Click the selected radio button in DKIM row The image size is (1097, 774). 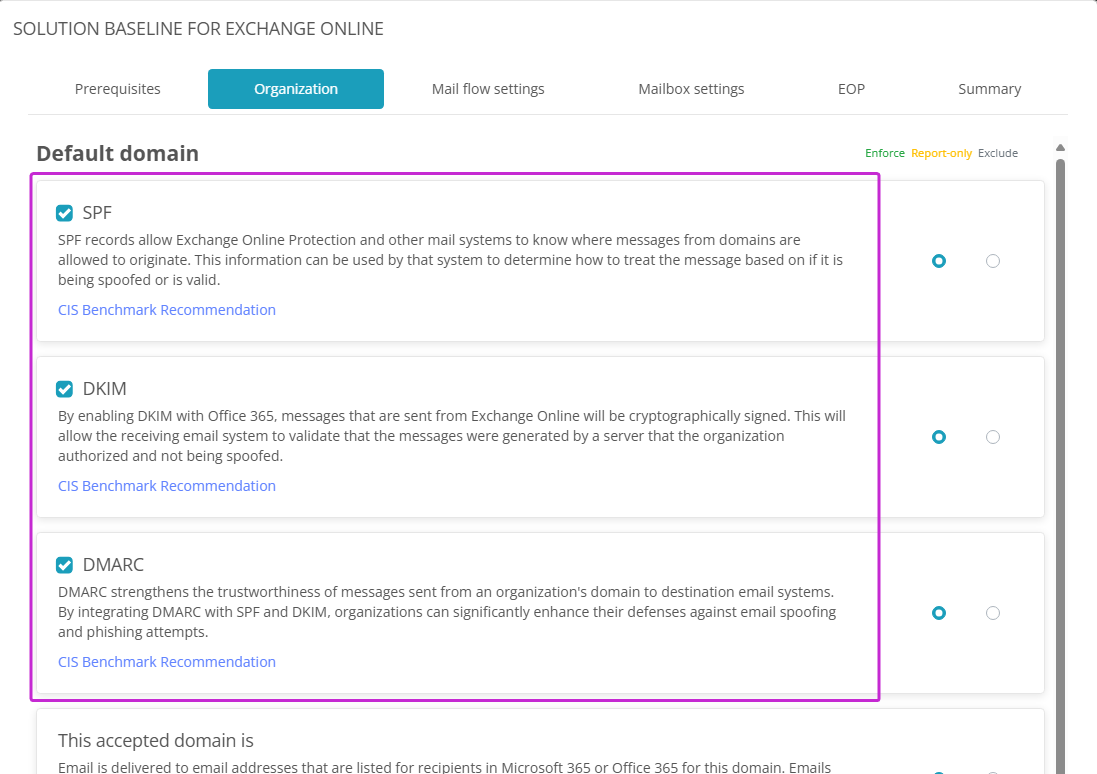click(x=938, y=437)
